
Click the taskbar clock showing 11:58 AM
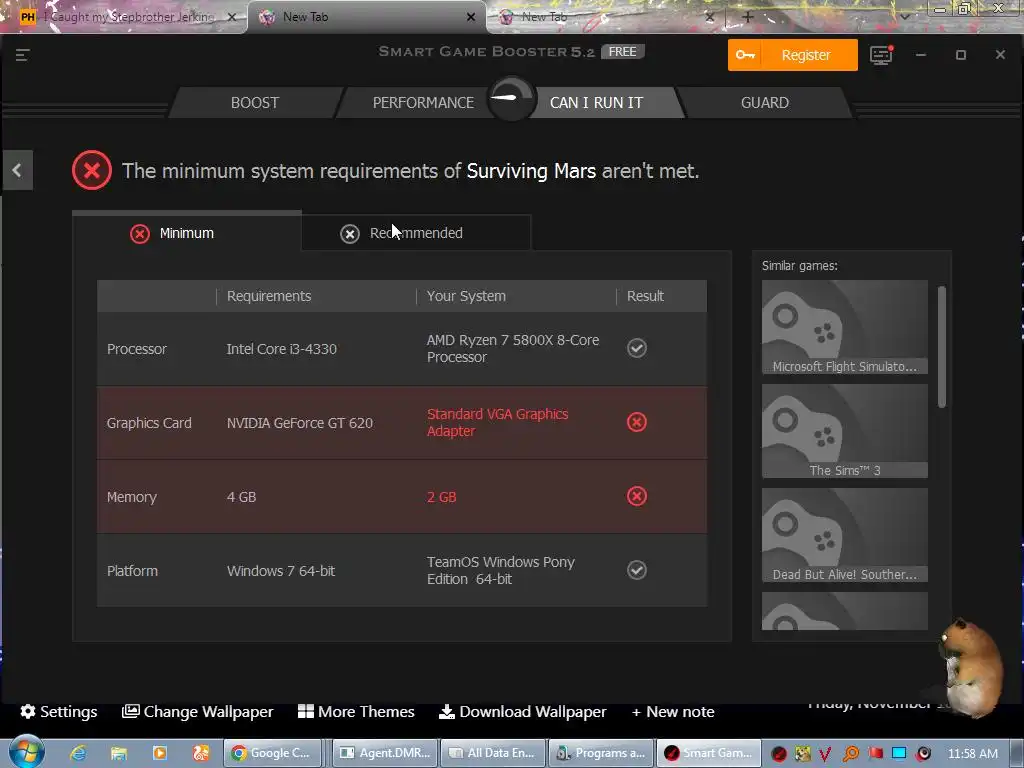tap(972, 754)
